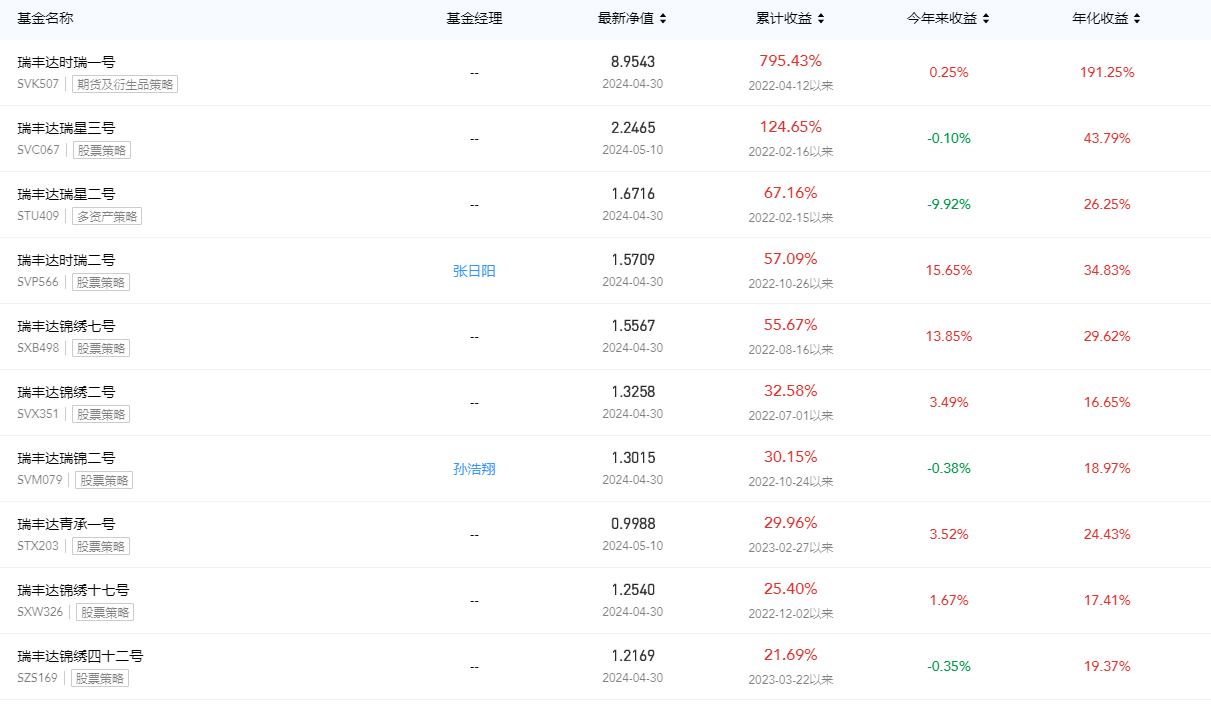Click annualized return 34.83%

(x=1107, y=270)
